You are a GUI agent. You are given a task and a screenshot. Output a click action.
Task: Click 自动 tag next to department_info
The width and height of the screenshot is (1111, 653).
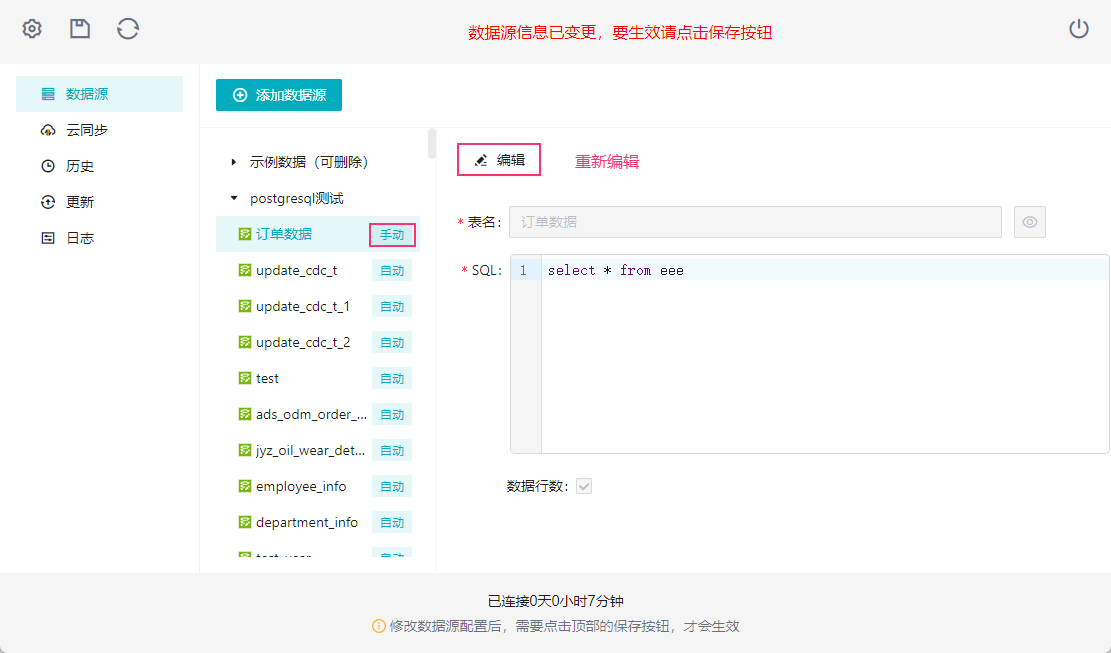pyautogui.click(x=392, y=523)
